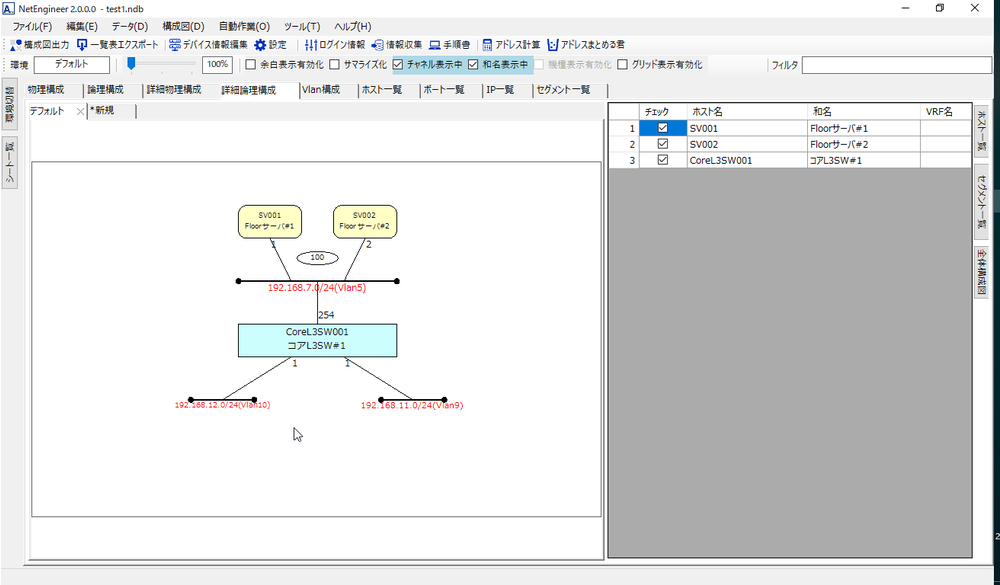1000x585 pixels.
Task: Launch the アドレス計算 calculator icon
Action: coord(487,45)
